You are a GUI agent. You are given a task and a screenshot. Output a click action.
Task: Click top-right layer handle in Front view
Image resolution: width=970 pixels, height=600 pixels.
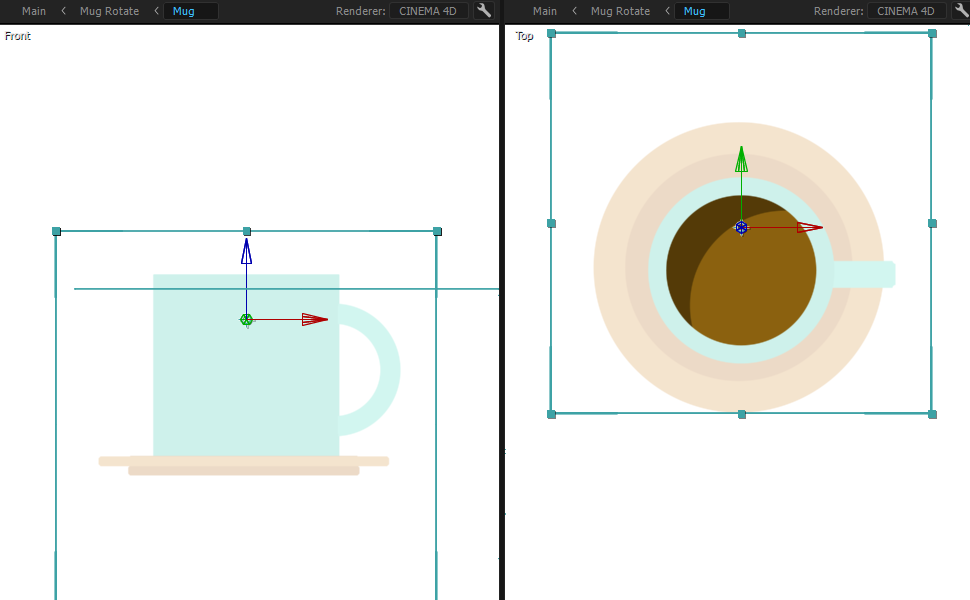(437, 231)
